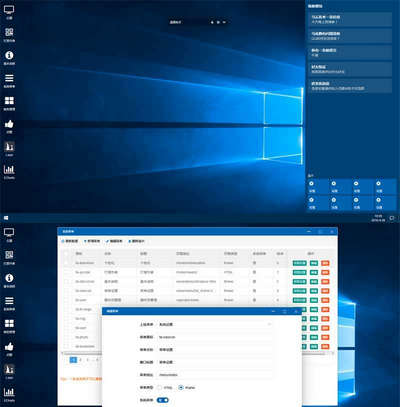The image size is (400, 407).
Task: Open the monitor icon on the lower desktop sidebar
Action: coord(9,232)
